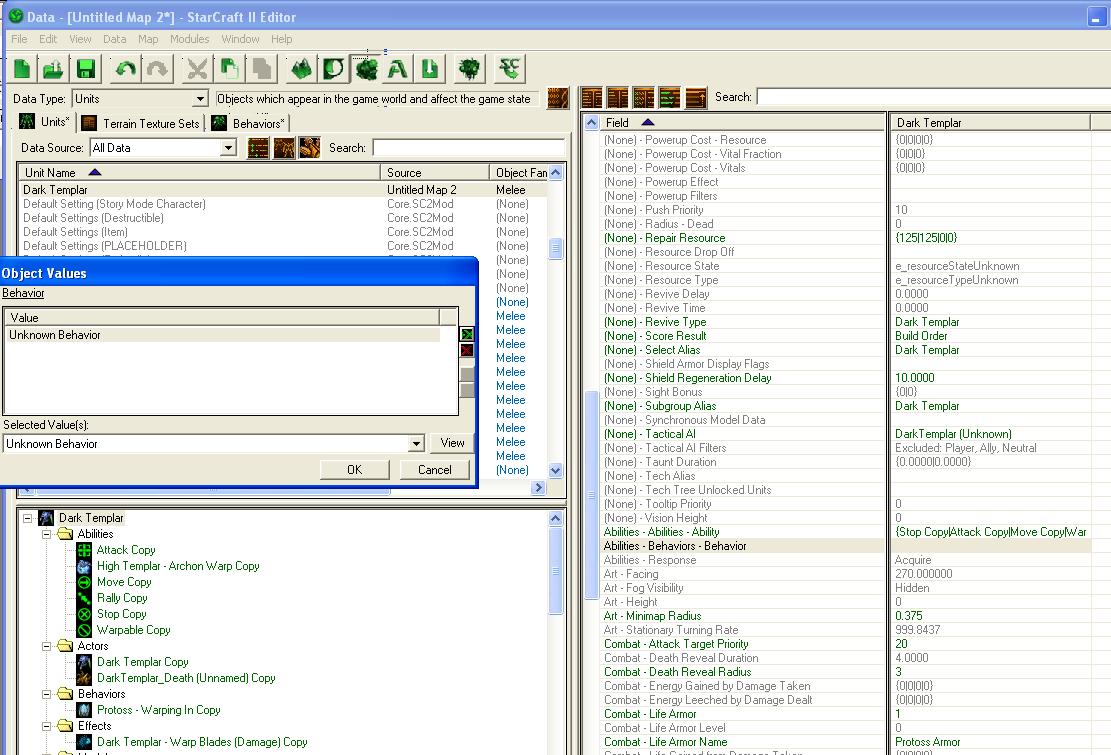Toggle first field view icon in right pane
Screen dimensions: 1111x755
click(x=592, y=98)
